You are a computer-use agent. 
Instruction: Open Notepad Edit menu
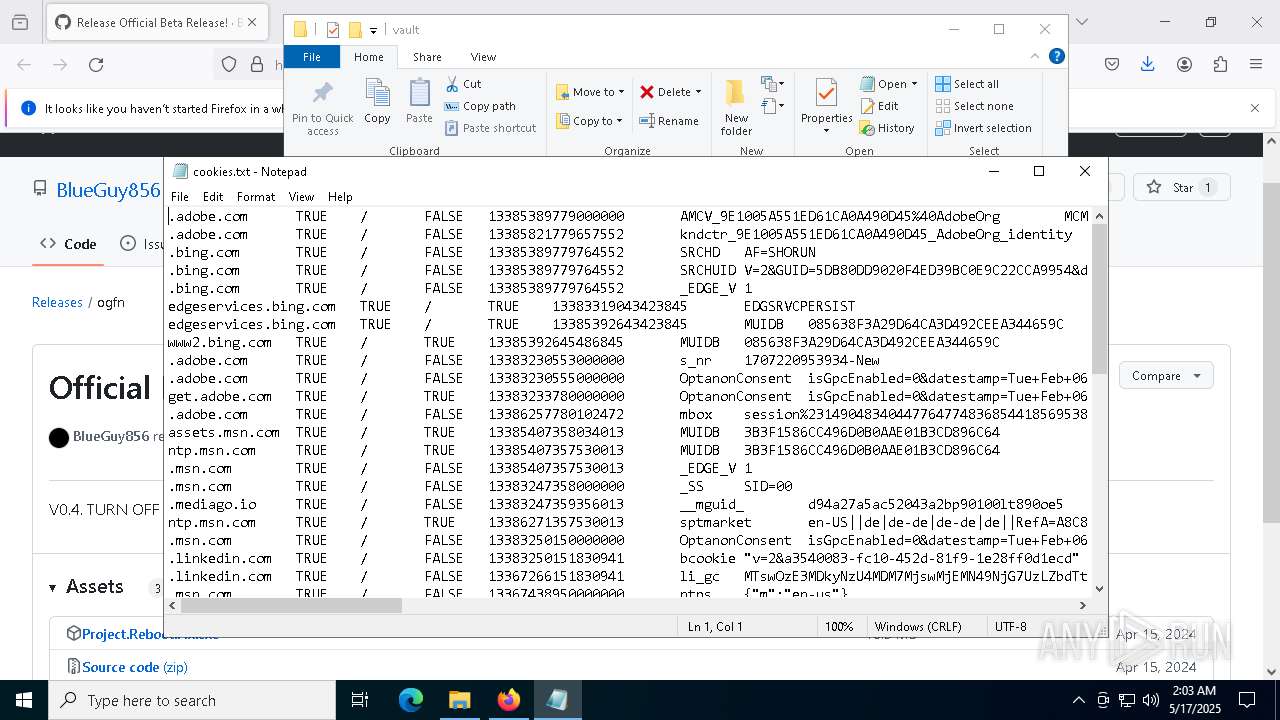213,197
